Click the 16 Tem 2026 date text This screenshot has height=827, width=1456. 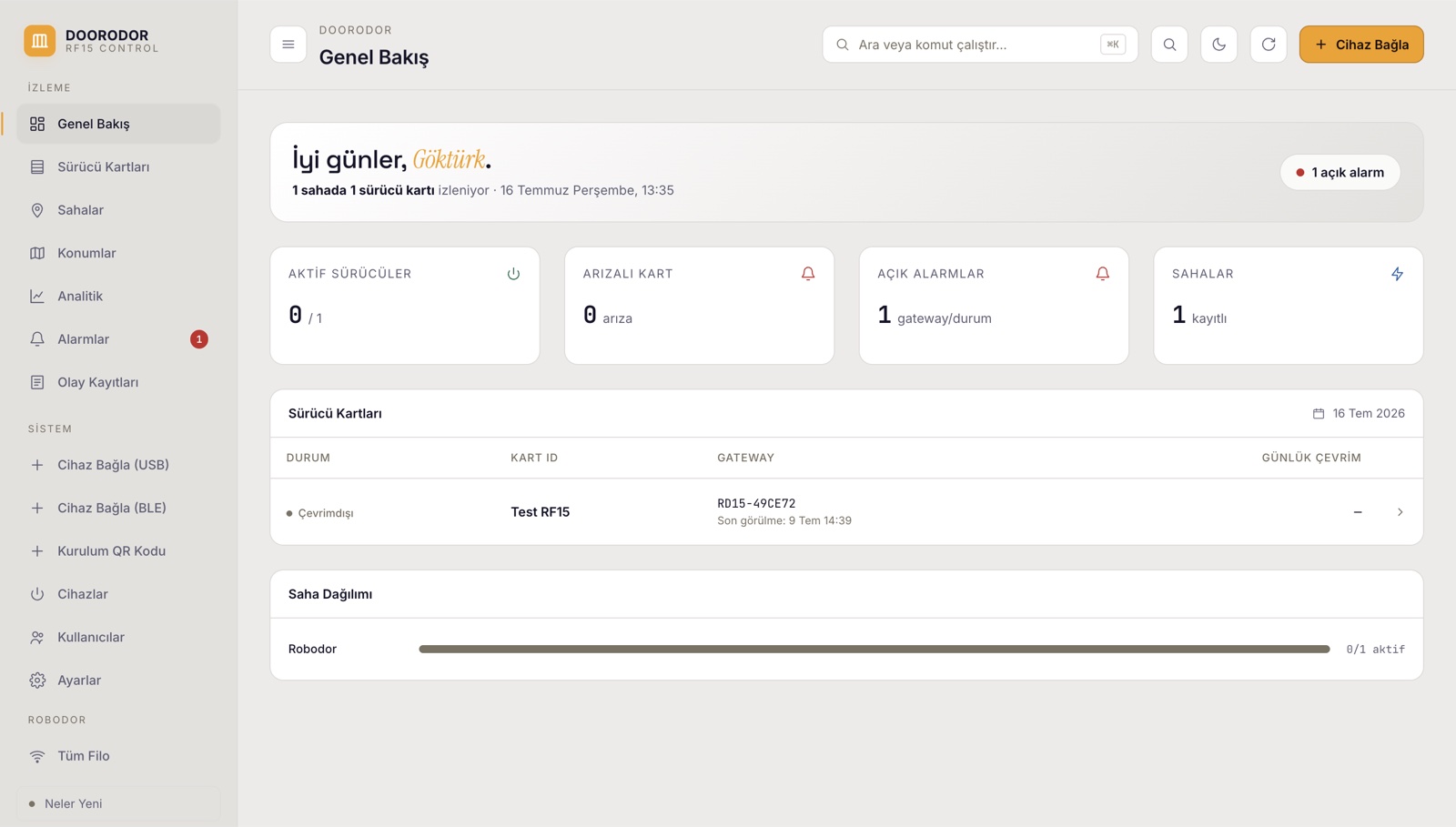tap(1369, 414)
